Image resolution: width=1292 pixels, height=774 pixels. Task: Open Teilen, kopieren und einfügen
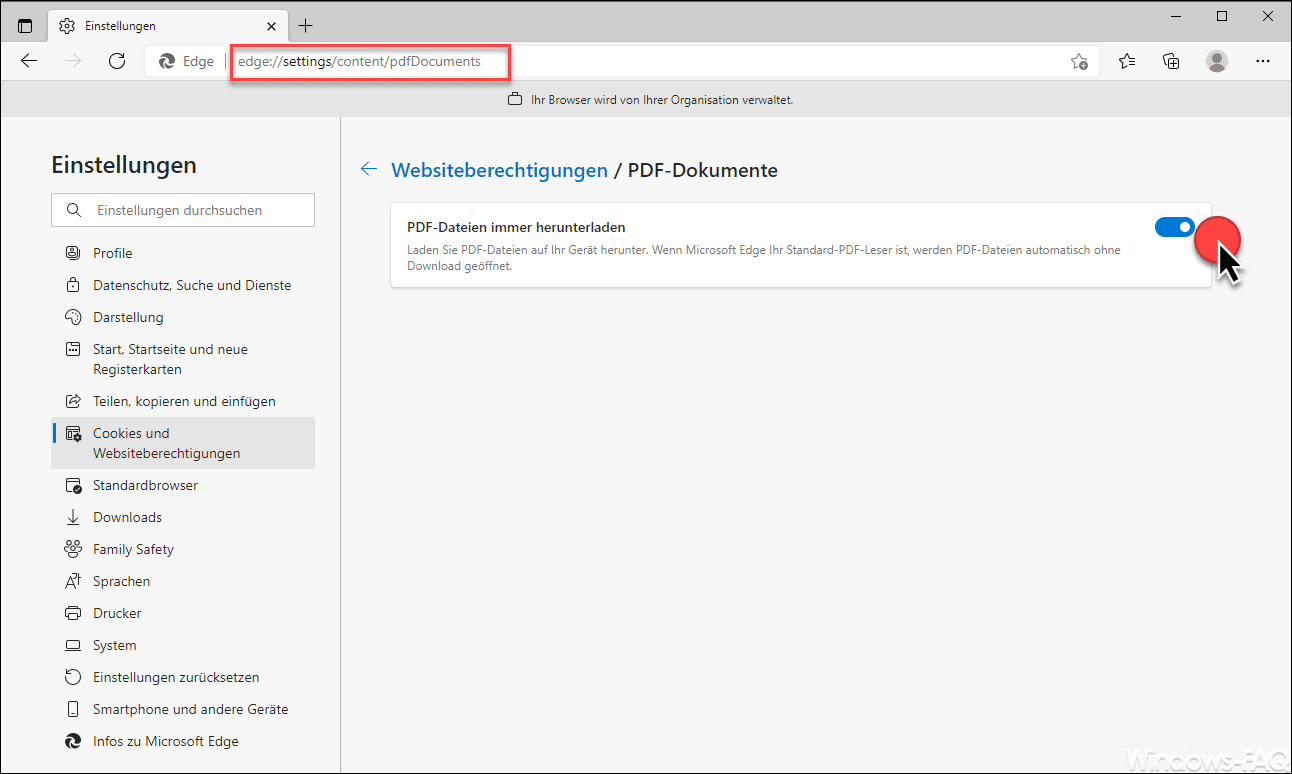[x=183, y=401]
